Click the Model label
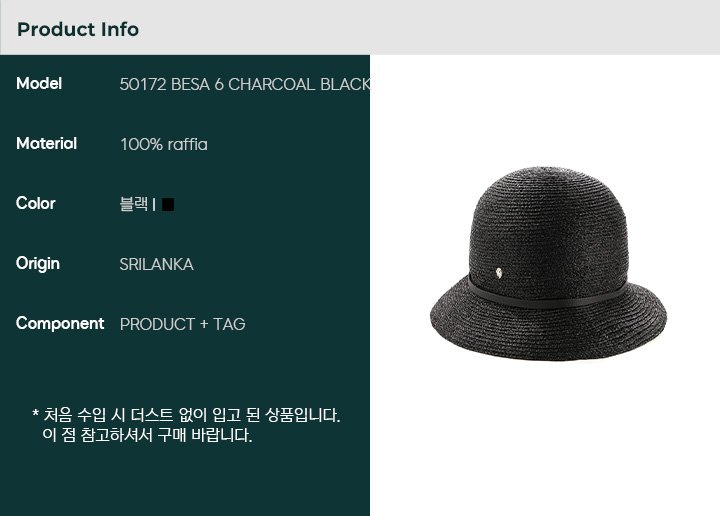This screenshot has height=516, width=720. tap(39, 84)
